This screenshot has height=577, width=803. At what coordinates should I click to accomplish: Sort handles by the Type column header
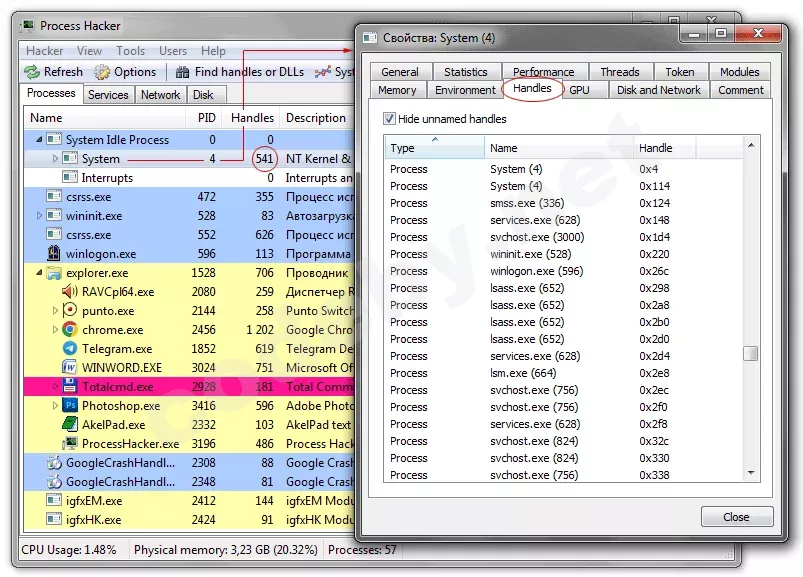(408, 147)
